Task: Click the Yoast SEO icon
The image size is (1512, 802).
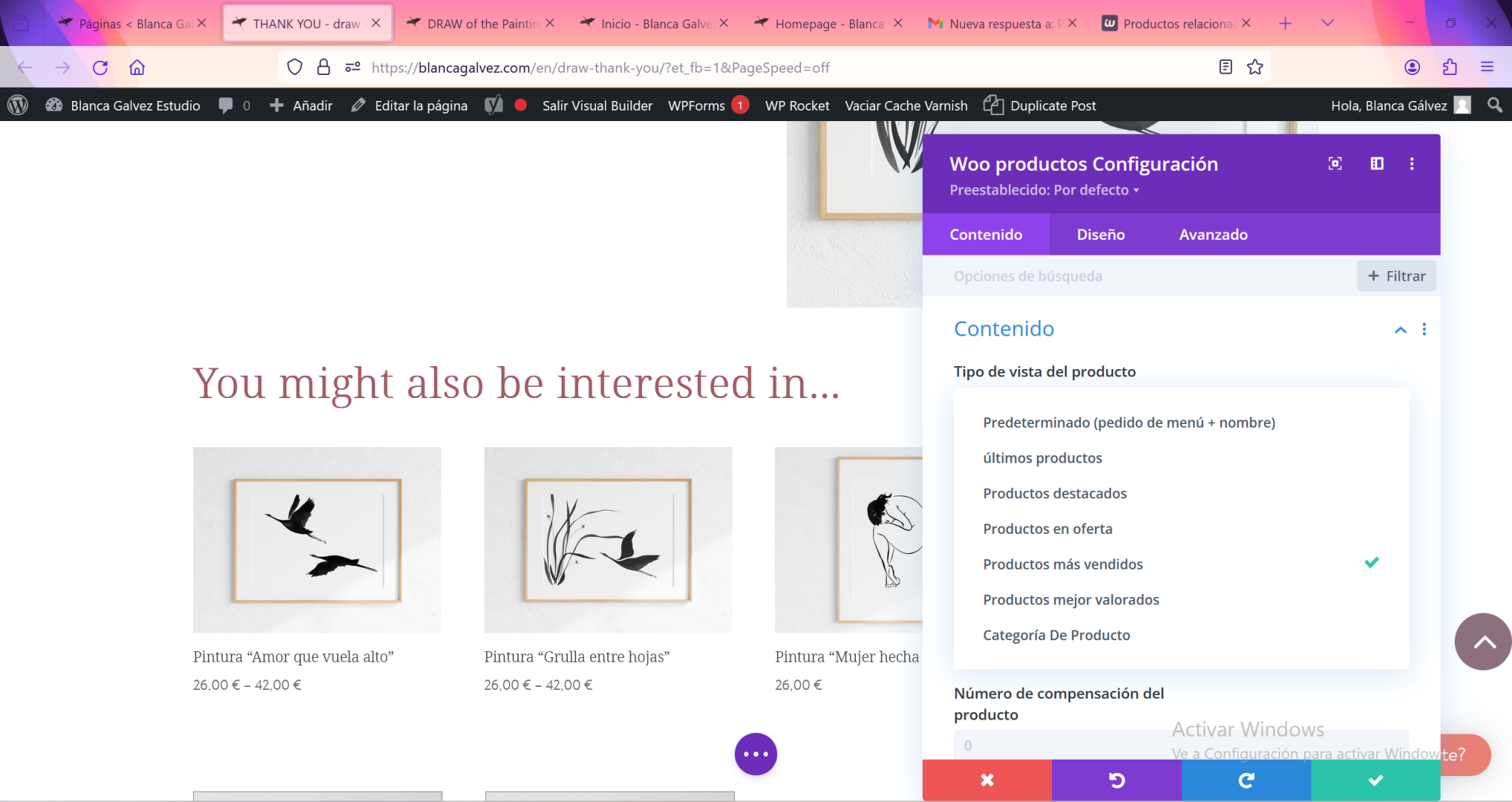Action: pyautogui.click(x=494, y=105)
